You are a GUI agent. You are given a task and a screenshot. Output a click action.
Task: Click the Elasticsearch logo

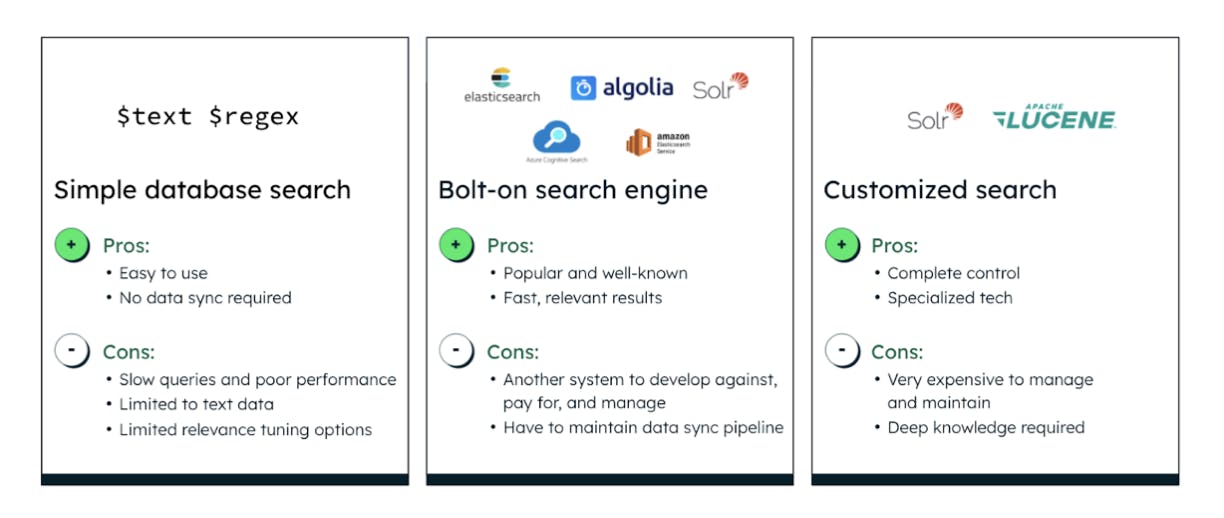(x=501, y=86)
